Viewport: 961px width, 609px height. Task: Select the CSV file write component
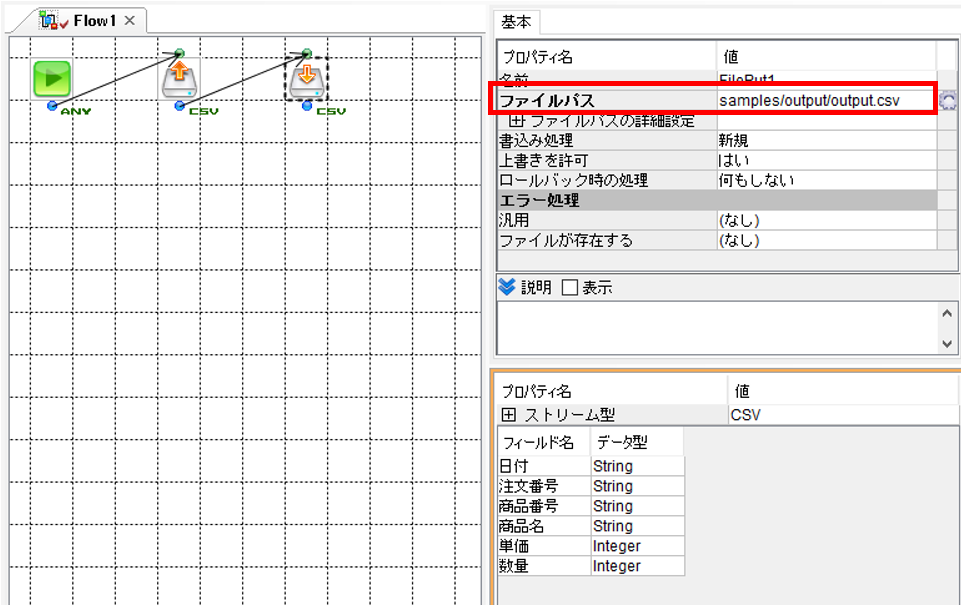(x=306, y=79)
